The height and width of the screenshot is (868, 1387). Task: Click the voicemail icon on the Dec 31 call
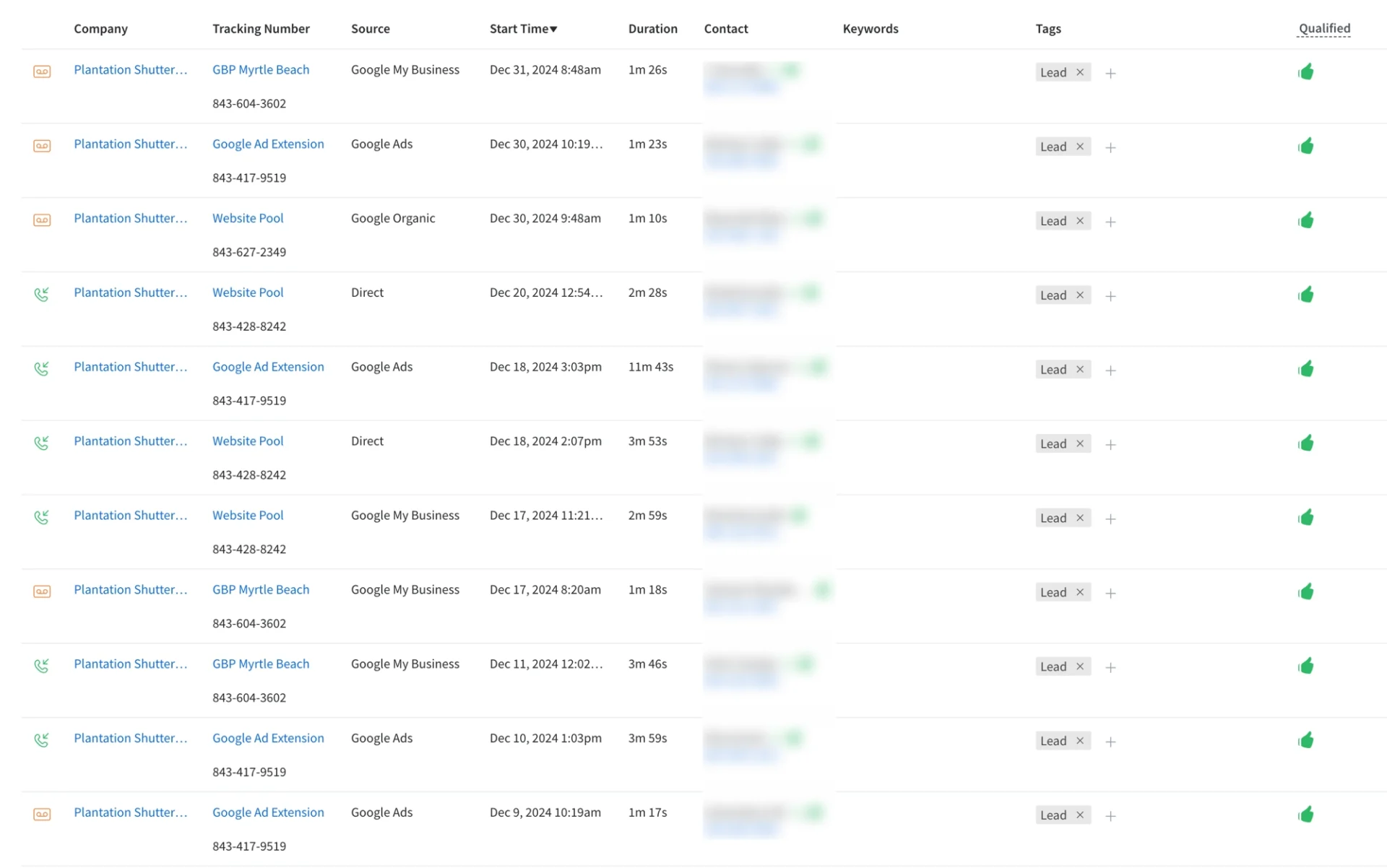(42, 71)
